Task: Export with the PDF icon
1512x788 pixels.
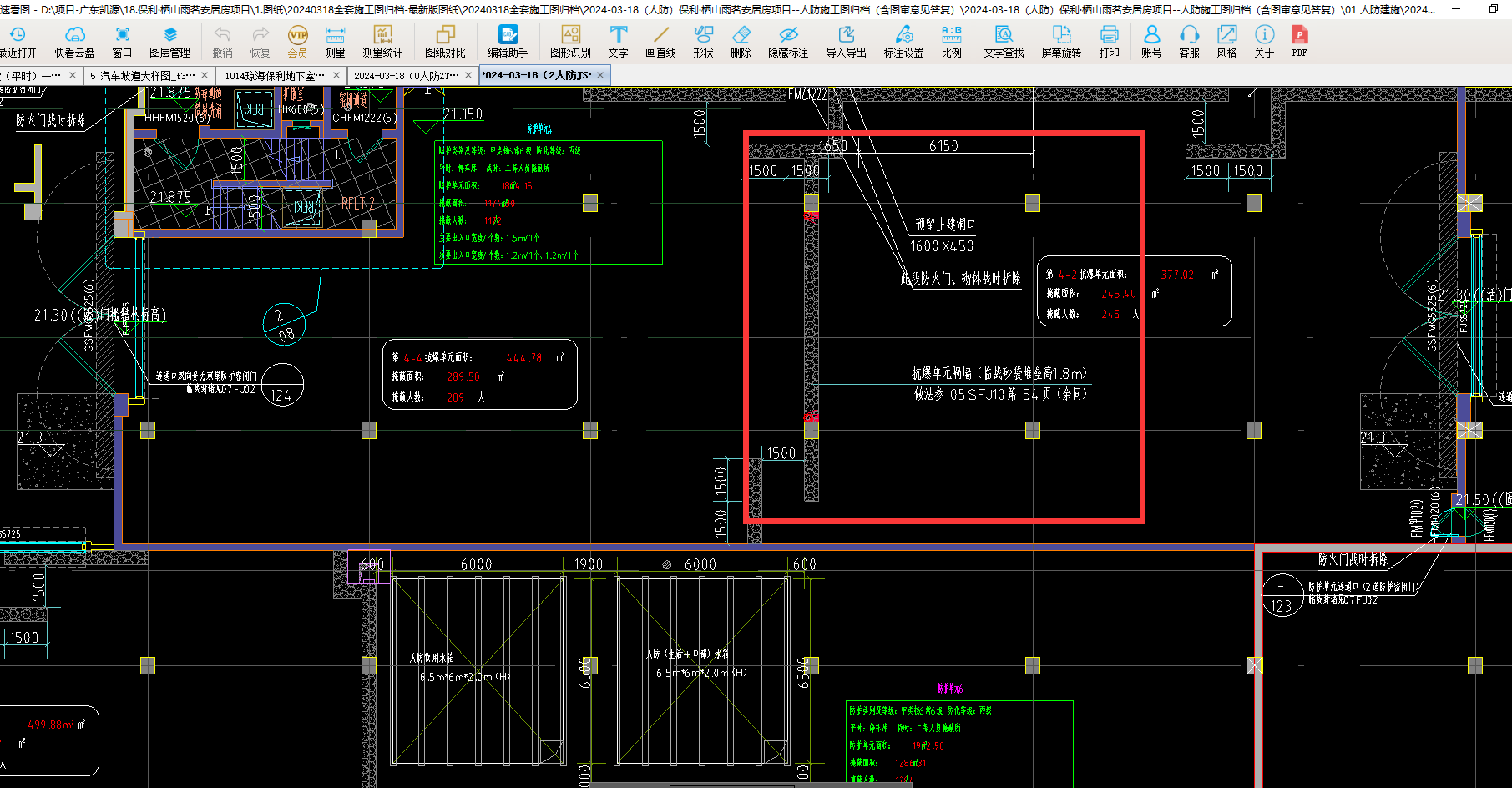Action: click(x=1299, y=42)
